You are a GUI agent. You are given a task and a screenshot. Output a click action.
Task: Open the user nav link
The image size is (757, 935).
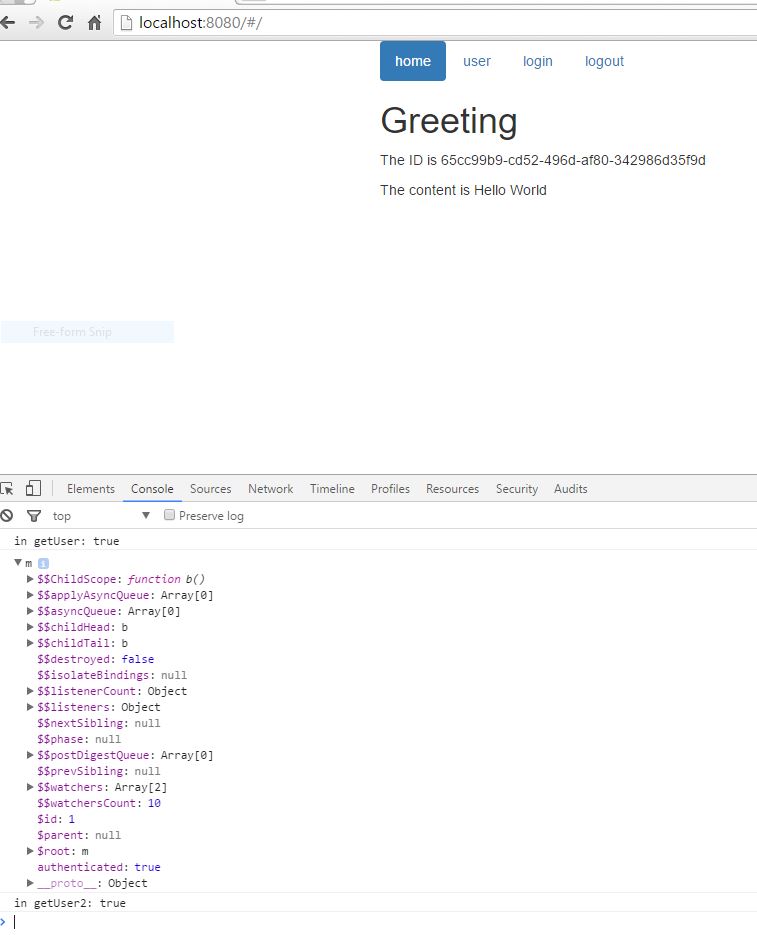click(477, 61)
